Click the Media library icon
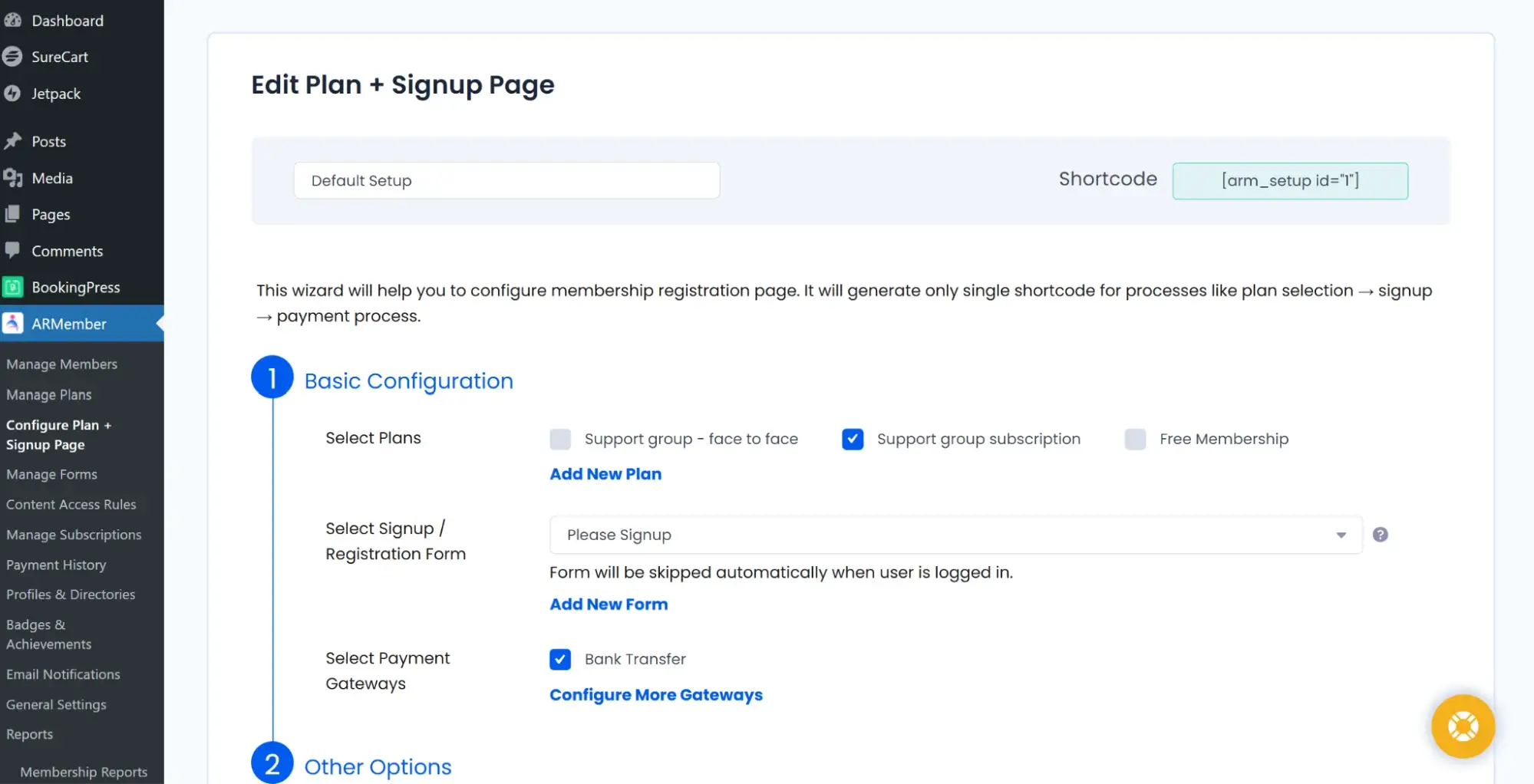The height and width of the screenshot is (784, 1534). [12, 178]
